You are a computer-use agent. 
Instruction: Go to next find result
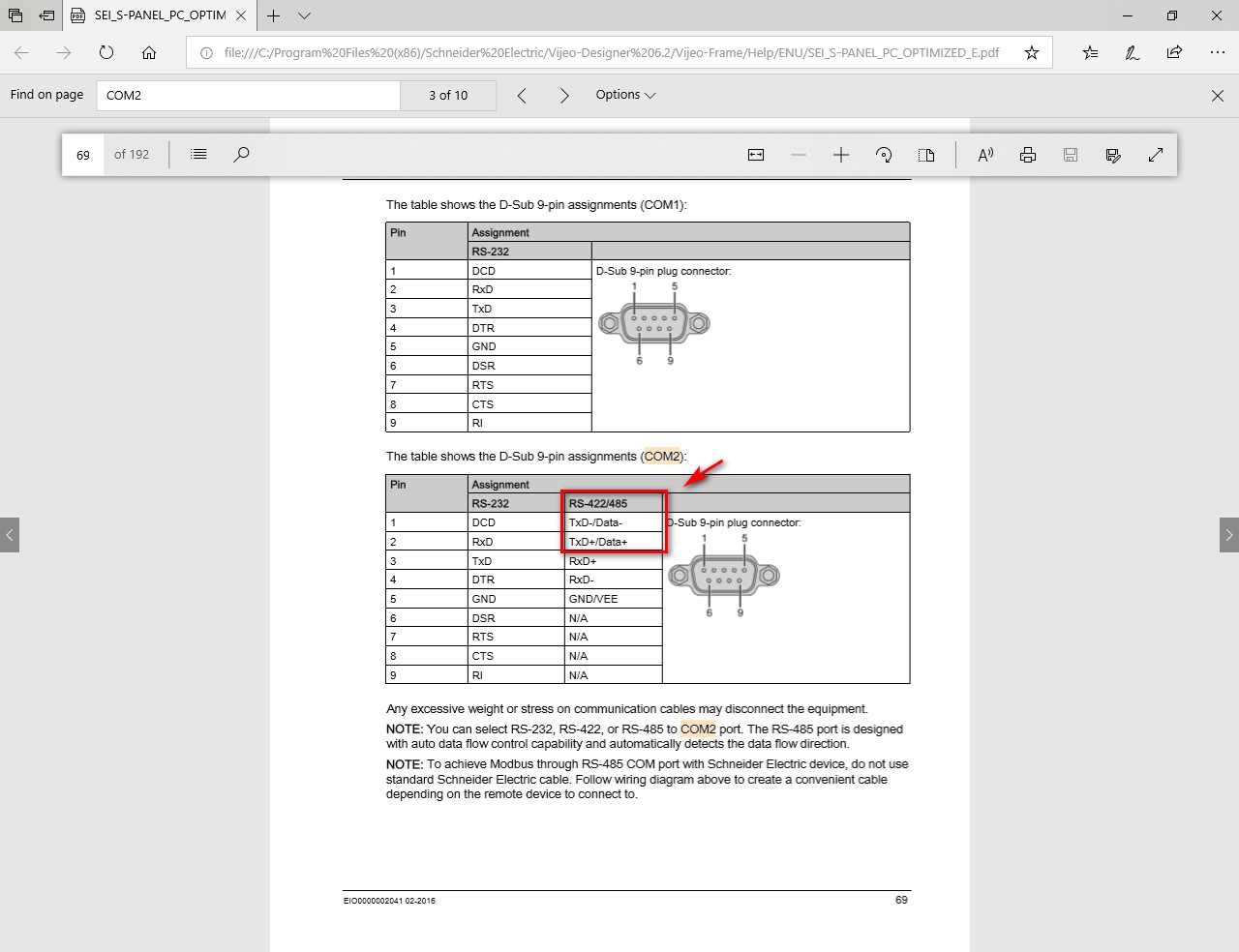pyautogui.click(x=564, y=95)
